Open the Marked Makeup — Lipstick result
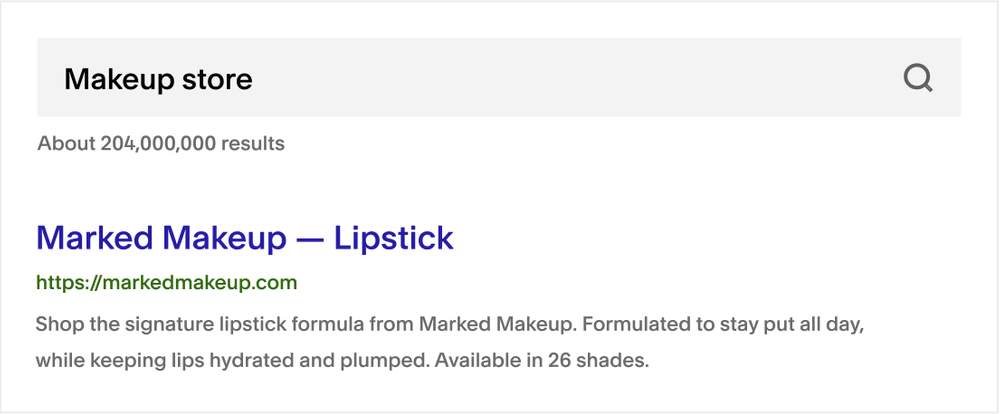This screenshot has width=1000, height=414. 245,238
